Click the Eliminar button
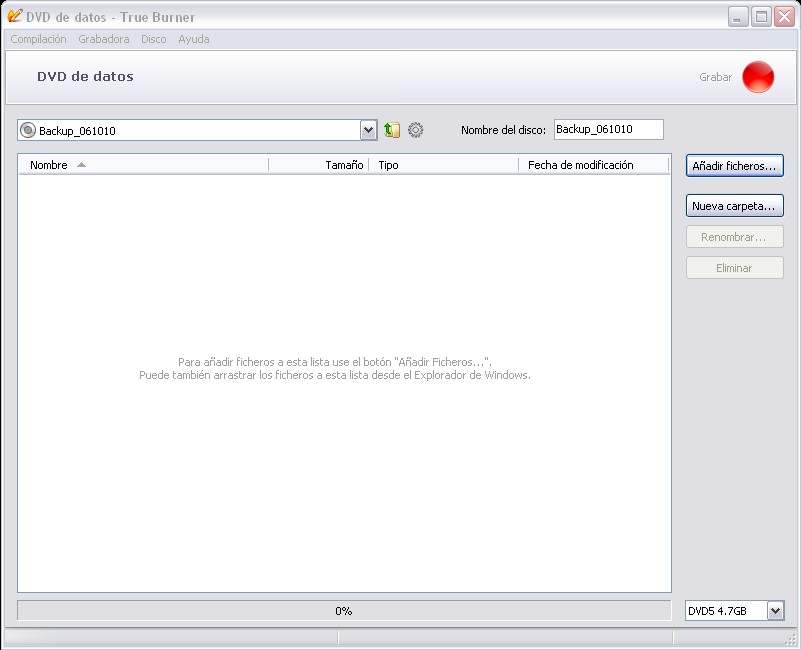This screenshot has height=650, width=801. (735, 268)
